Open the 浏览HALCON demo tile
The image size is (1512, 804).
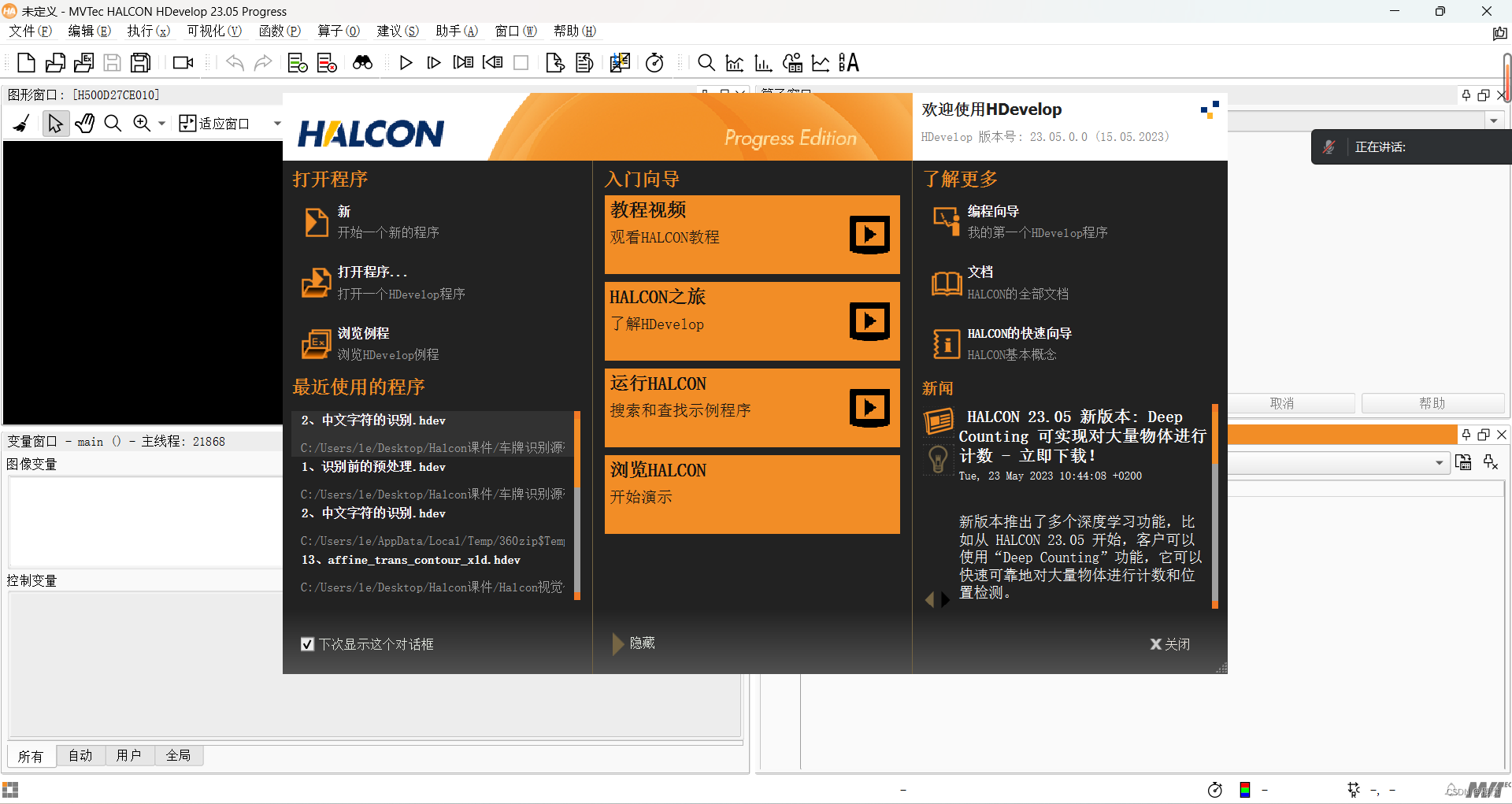tap(752, 494)
